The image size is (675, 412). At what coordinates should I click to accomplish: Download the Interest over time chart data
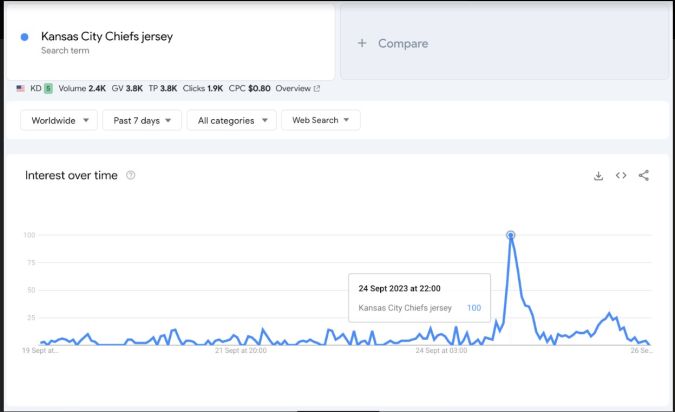pyautogui.click(x=598, y=176)
